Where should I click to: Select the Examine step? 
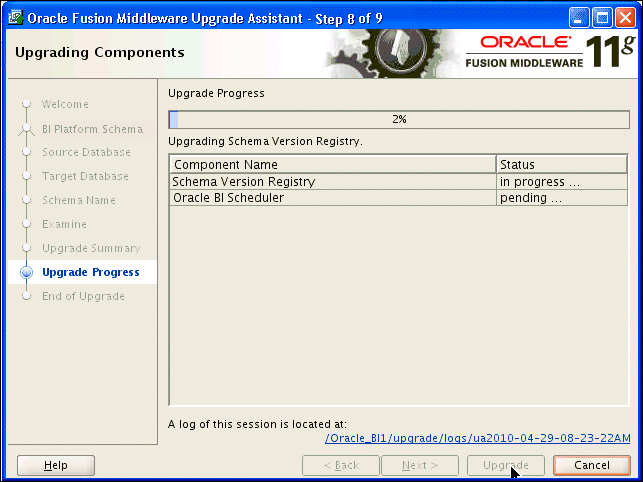64,224
